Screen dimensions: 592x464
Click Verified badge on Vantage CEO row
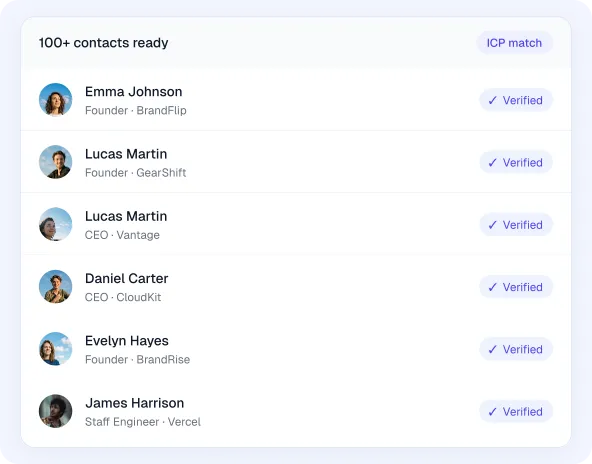coord(516,225)
